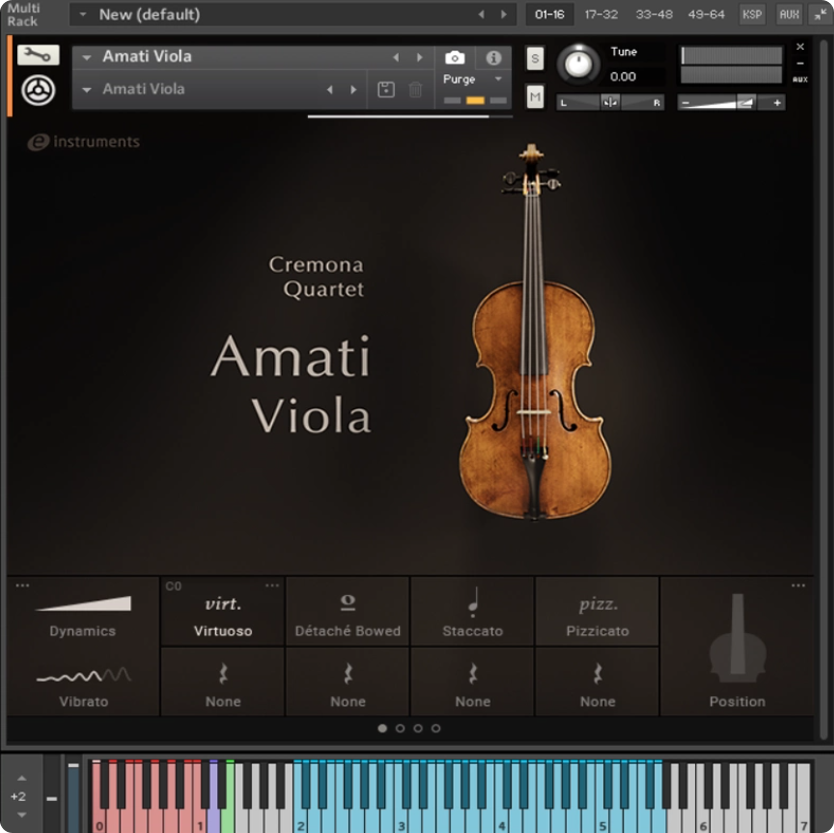
Task: Go to first page dot indicator
Action: tap(382, 728)
